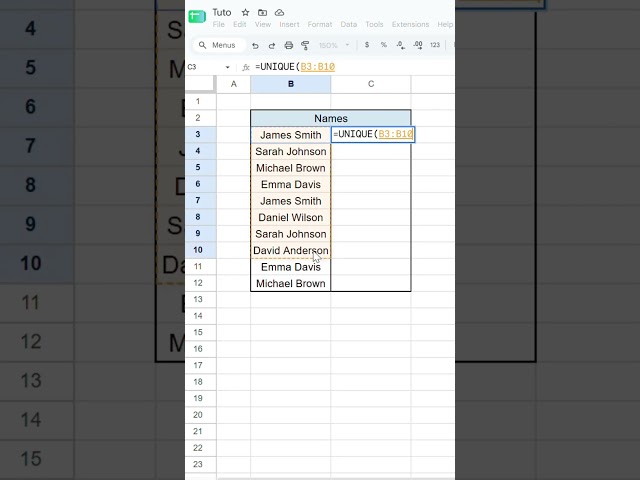Open the Google Sheets home icon
The image size is (640, 480).
pyautogui.click(x=197, y=16)
